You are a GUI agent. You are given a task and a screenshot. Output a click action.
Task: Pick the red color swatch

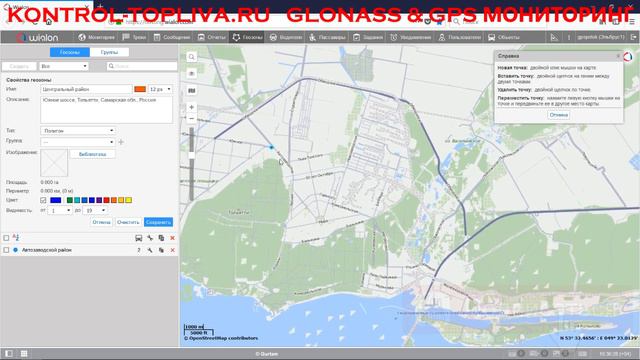107,200
